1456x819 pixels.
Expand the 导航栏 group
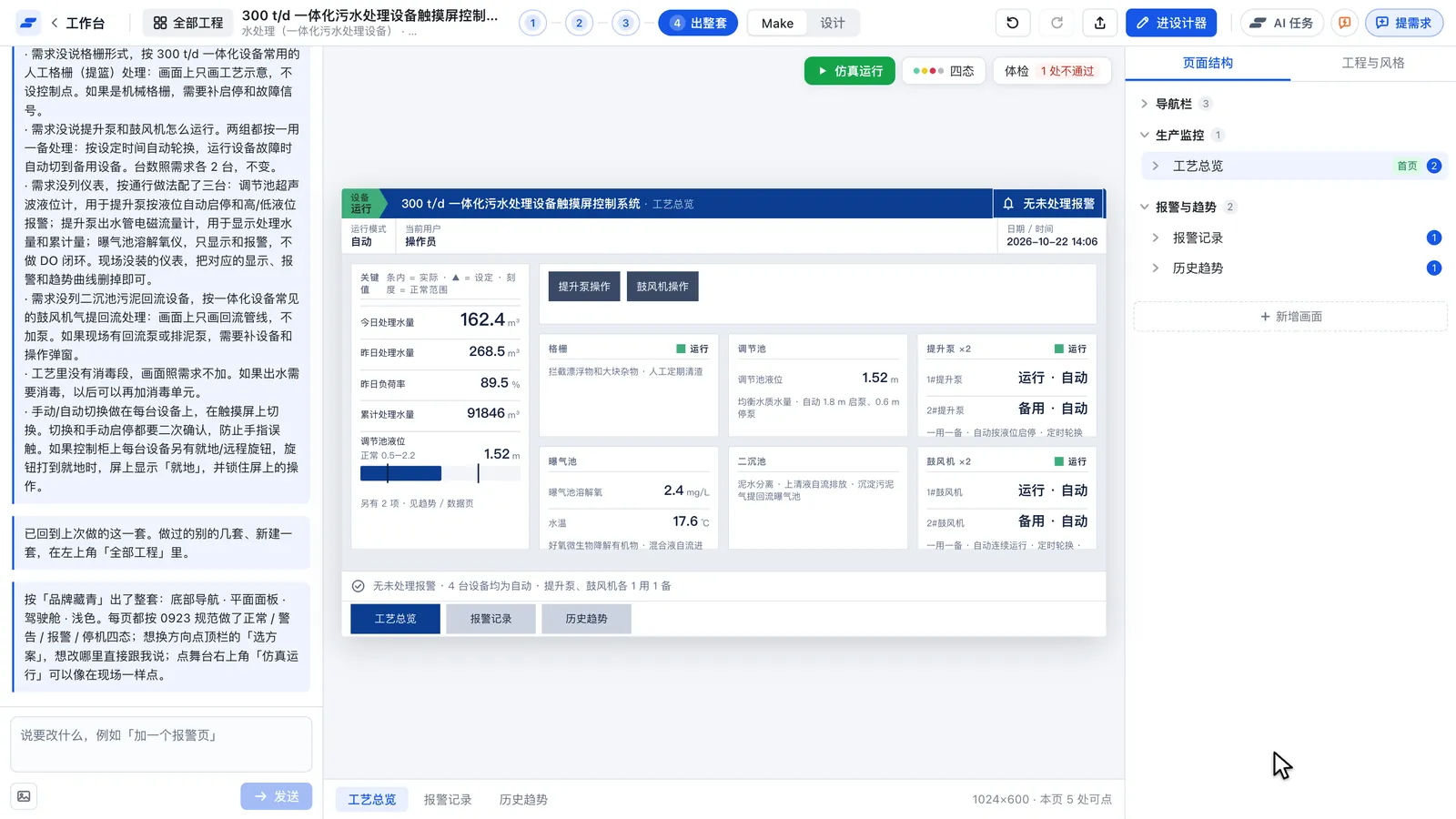[1145, 104]
